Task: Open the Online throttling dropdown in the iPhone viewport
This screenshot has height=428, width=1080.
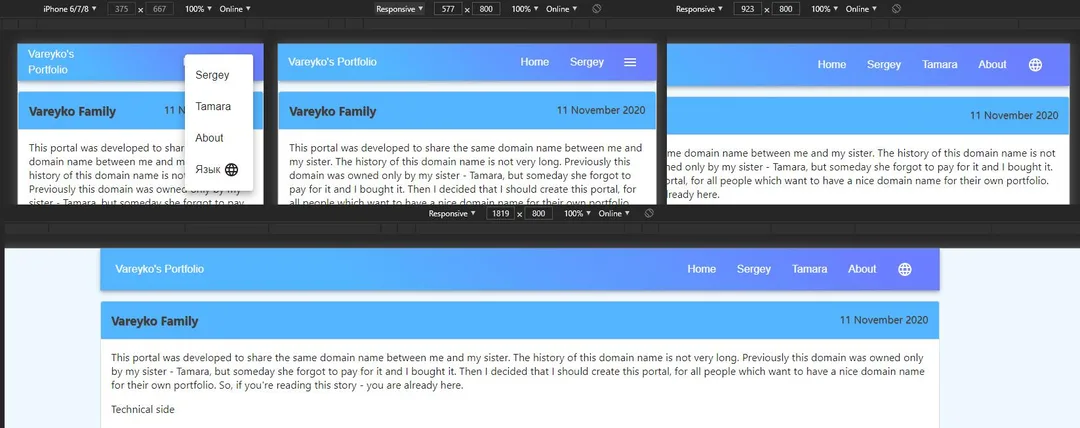Action: tap(235, 9)
